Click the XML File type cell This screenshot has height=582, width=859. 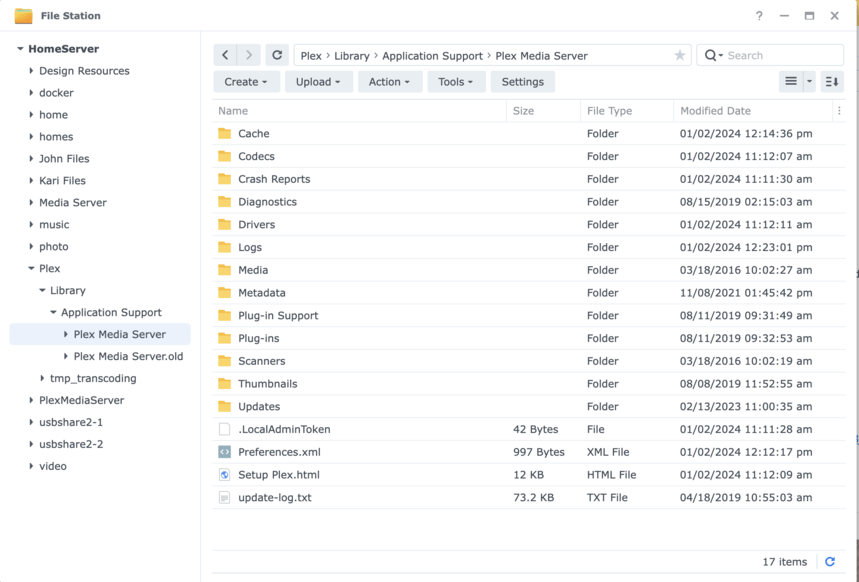click(608, 452)
